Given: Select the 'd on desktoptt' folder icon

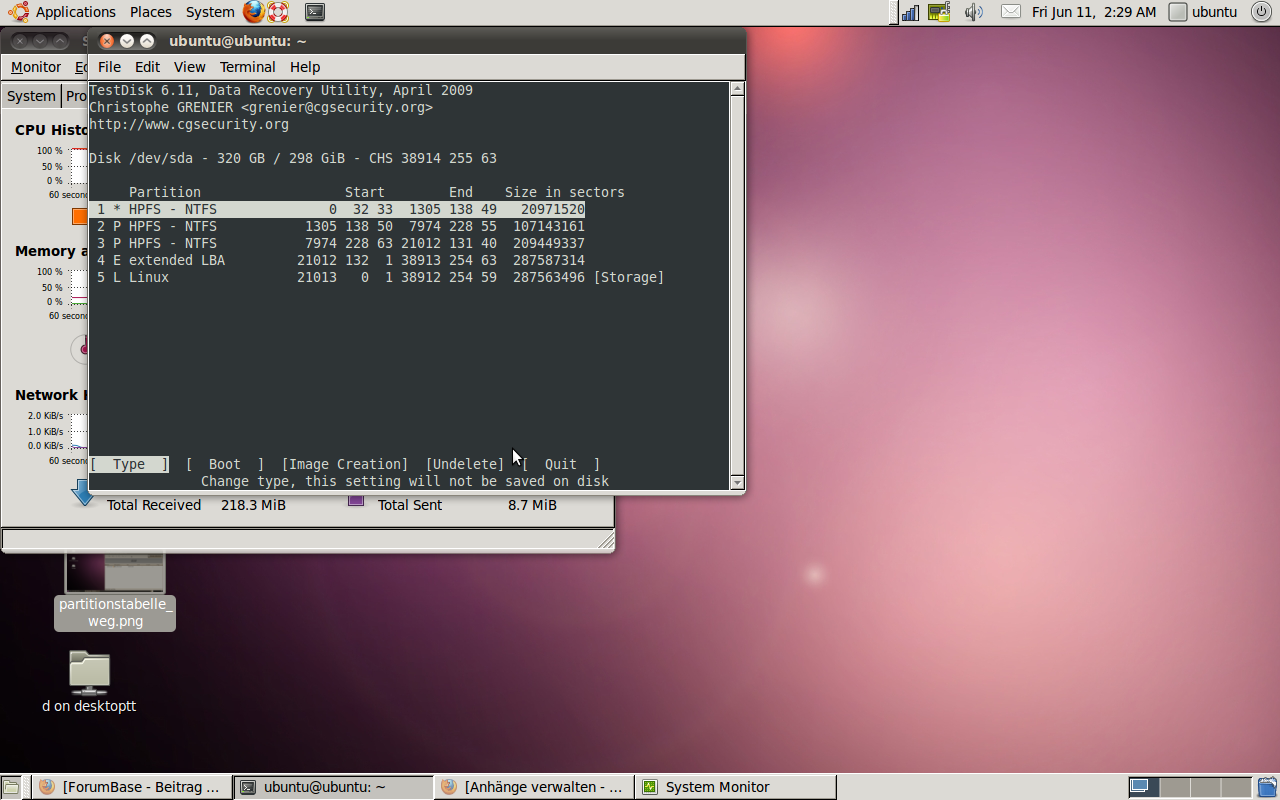Looking at the screenshot, I should pos(89,681).
